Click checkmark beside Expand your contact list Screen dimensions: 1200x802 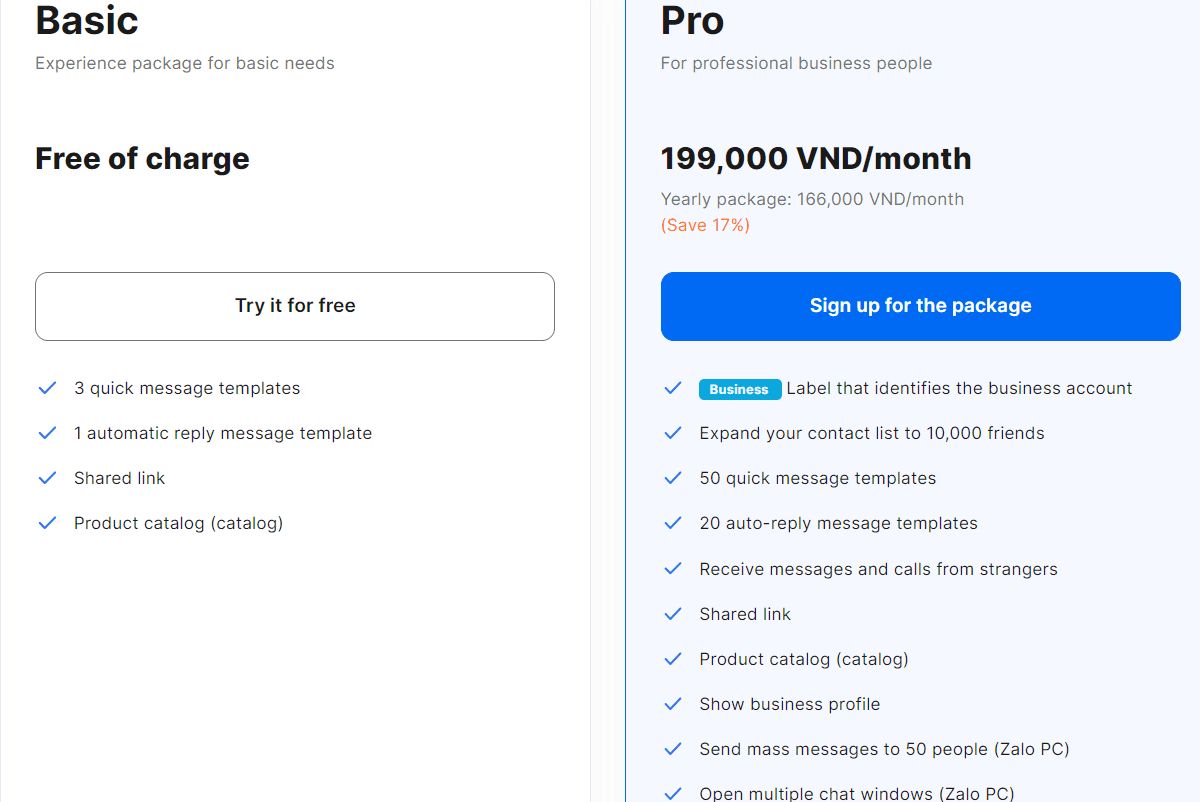673,433
